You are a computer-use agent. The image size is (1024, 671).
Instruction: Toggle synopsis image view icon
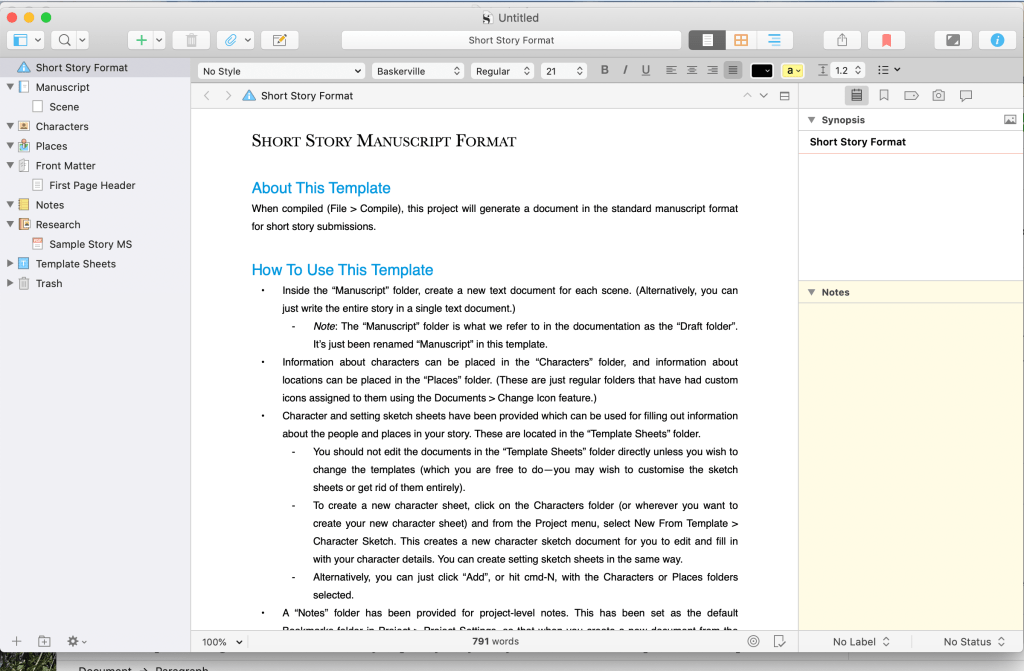(1010, 120)
